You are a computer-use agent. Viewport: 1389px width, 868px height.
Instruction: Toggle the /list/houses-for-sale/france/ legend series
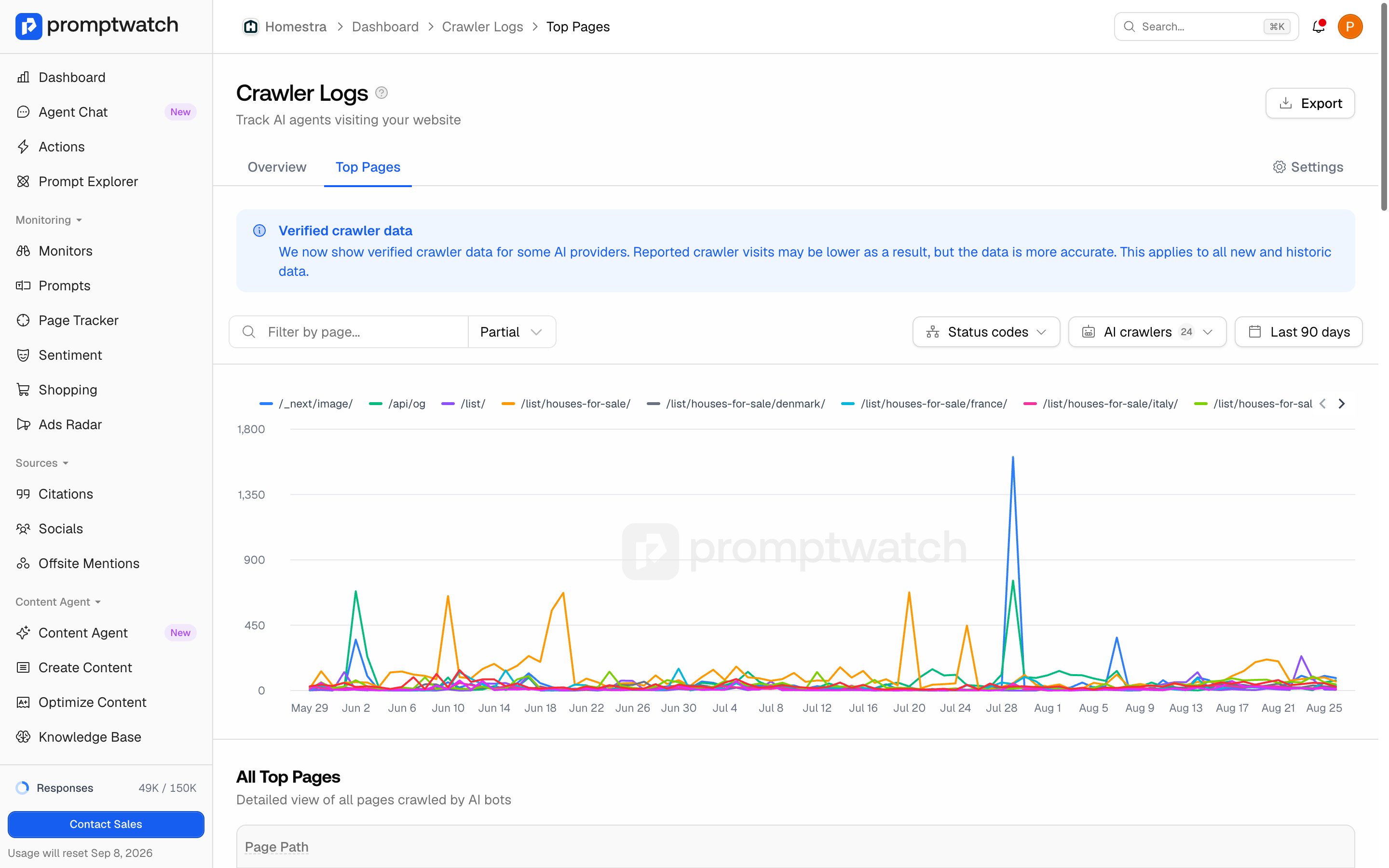click(x=924, y=404)
